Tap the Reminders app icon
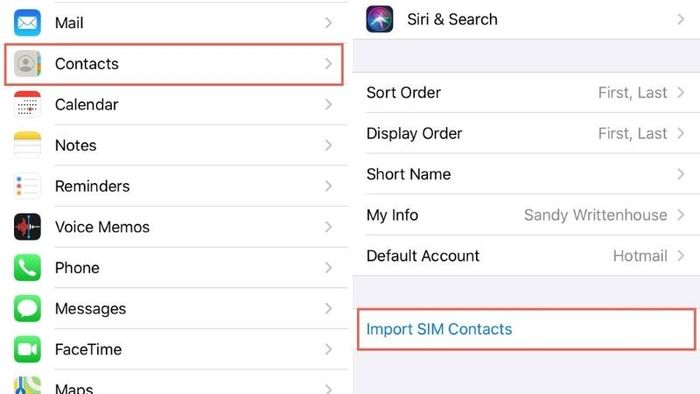700x394 pixels. click(27, 186)
